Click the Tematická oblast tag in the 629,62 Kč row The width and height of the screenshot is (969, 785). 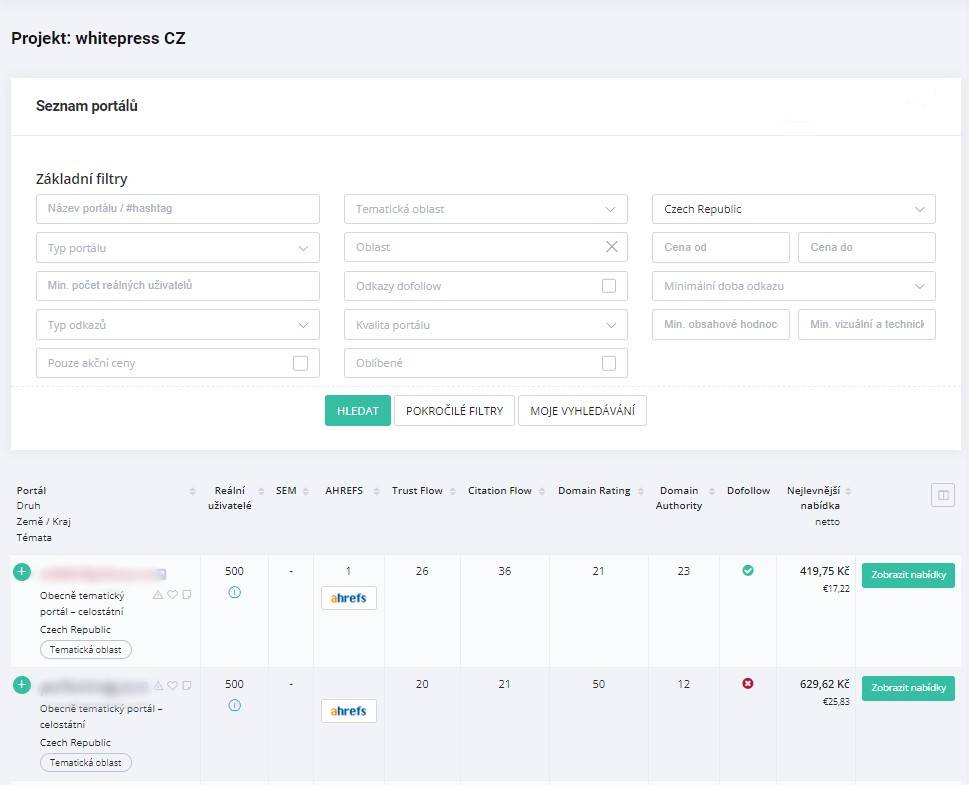pyautogui.click(x=86, y=763)
